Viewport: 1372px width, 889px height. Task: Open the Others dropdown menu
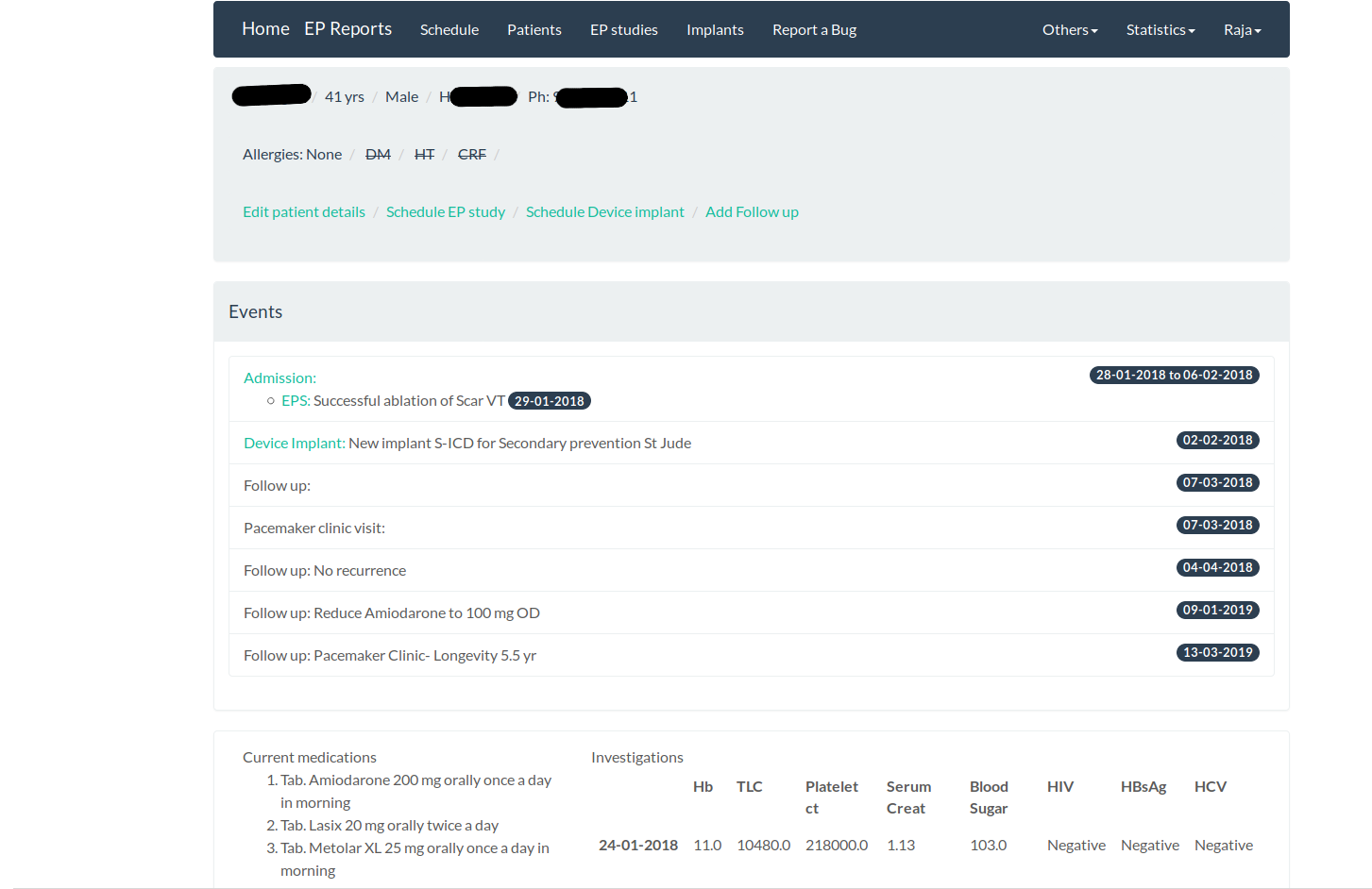(1069, 30)
